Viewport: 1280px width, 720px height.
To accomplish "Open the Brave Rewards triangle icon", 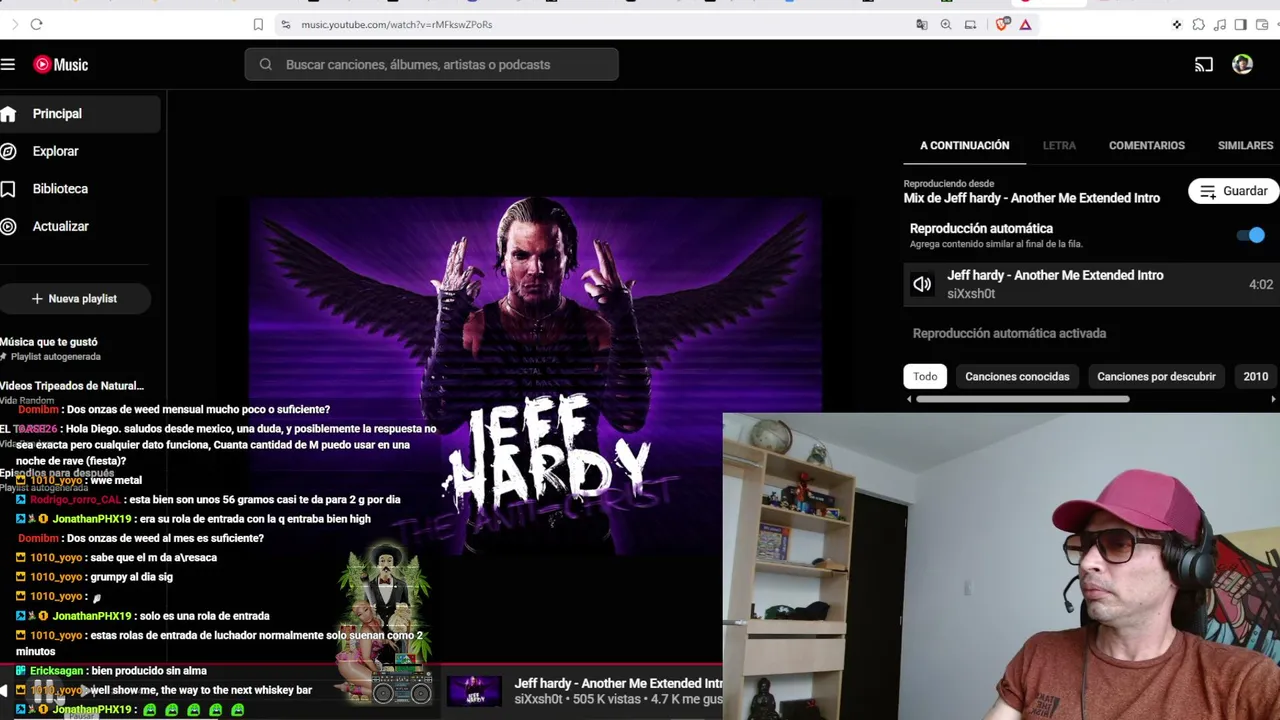I will [1025, 24].
